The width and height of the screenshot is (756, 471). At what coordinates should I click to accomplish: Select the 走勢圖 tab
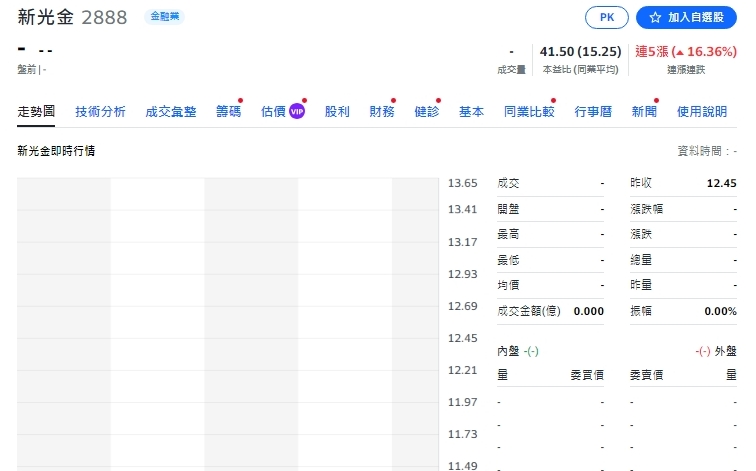pos(36,111)
